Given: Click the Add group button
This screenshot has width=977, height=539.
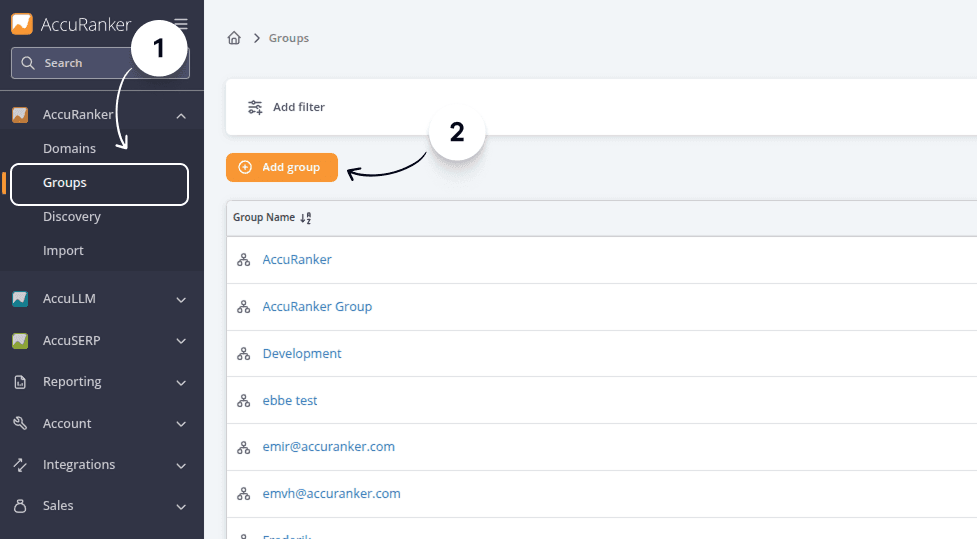Looking at the screenshot, I should 282,168.
